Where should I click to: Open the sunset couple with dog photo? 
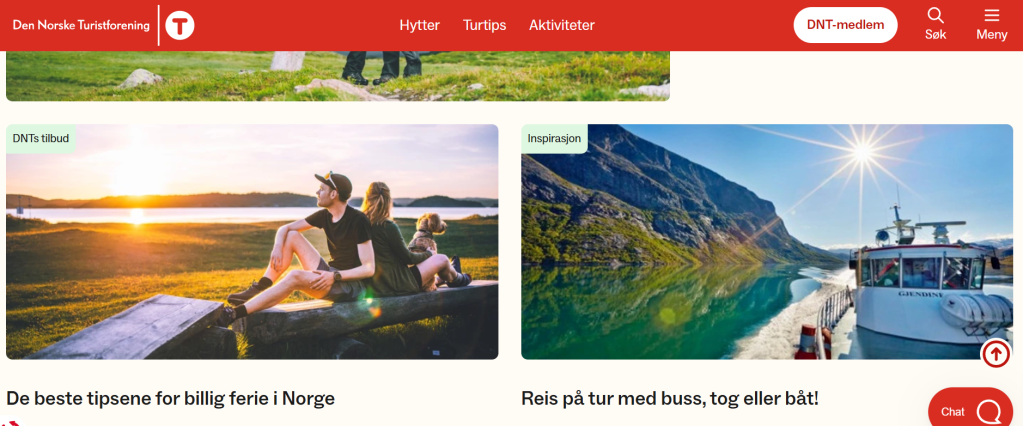click(252, 241)
